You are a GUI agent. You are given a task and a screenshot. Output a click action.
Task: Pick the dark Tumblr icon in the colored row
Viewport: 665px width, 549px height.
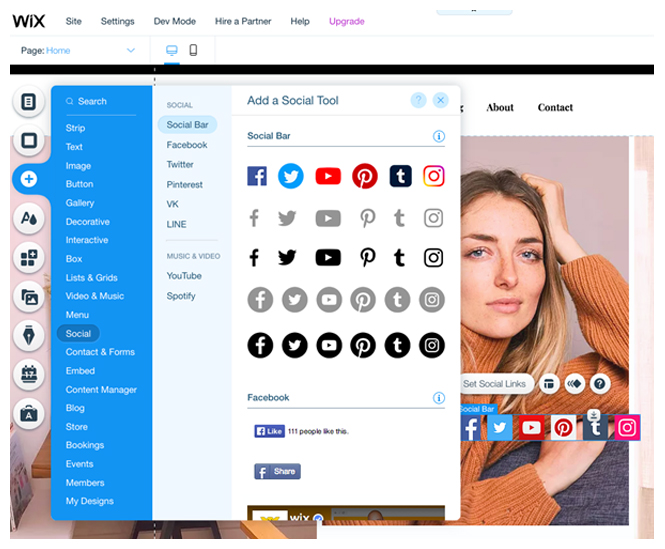(400, 176)
